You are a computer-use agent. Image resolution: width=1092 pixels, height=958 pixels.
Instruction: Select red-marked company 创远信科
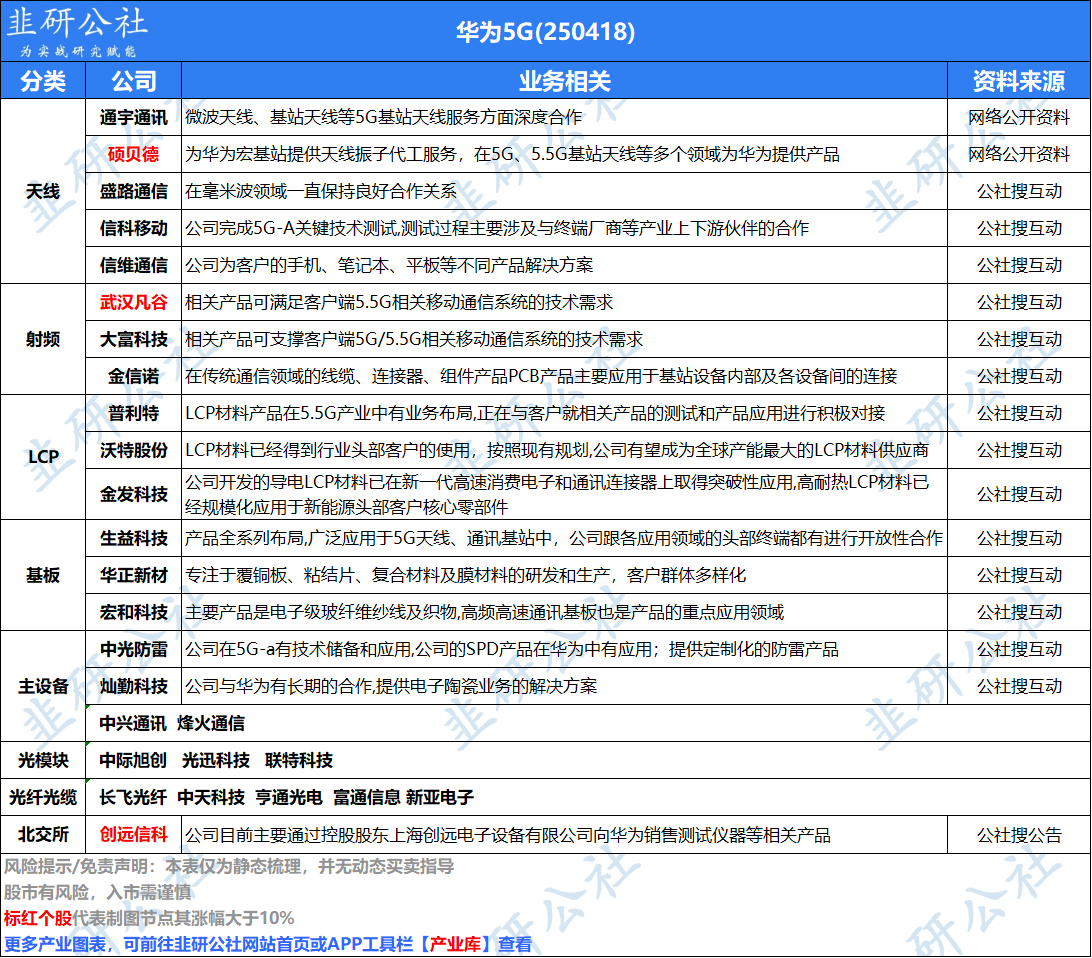coord(134,834)
